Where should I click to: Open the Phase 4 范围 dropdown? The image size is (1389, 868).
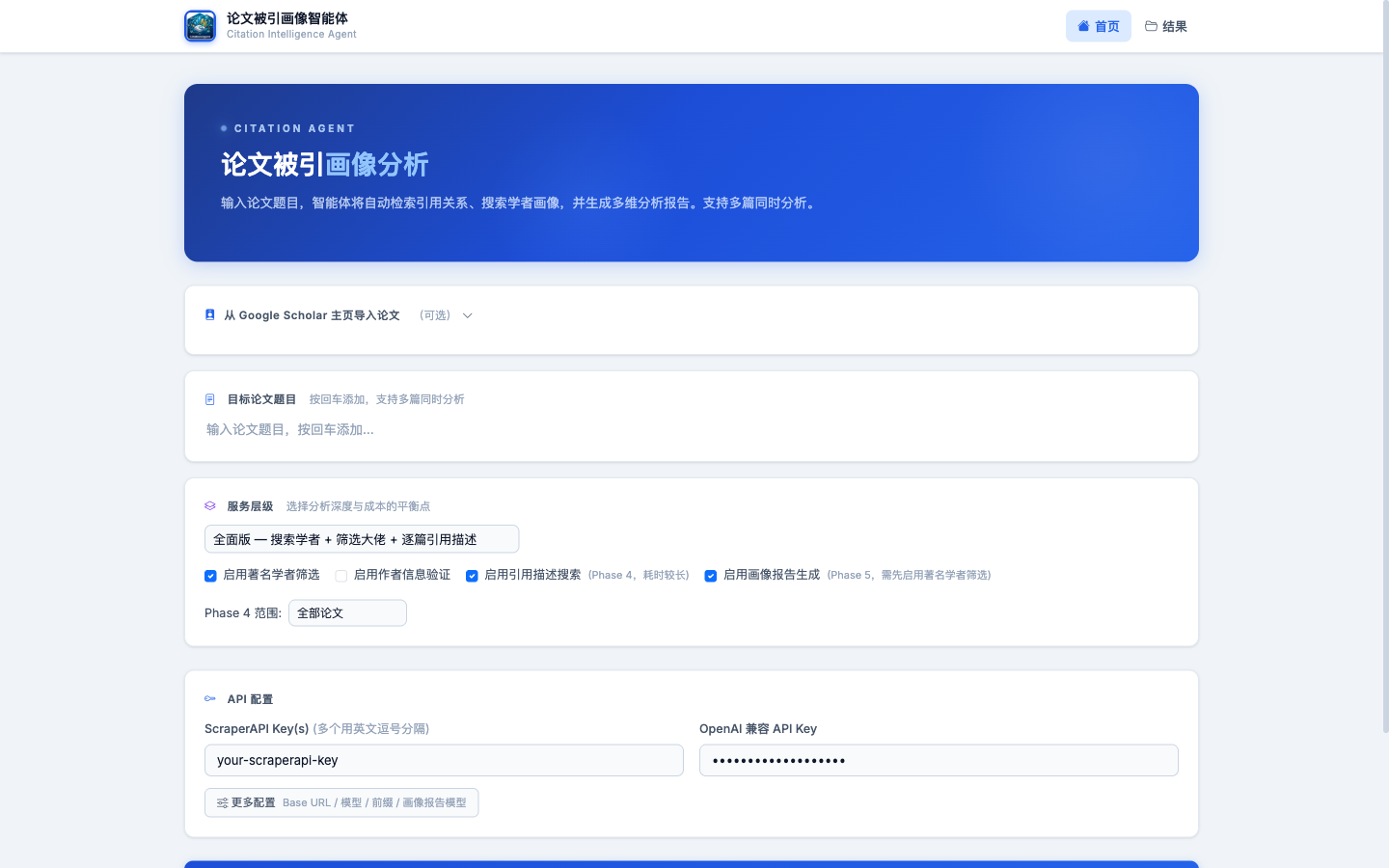point(347,612)
